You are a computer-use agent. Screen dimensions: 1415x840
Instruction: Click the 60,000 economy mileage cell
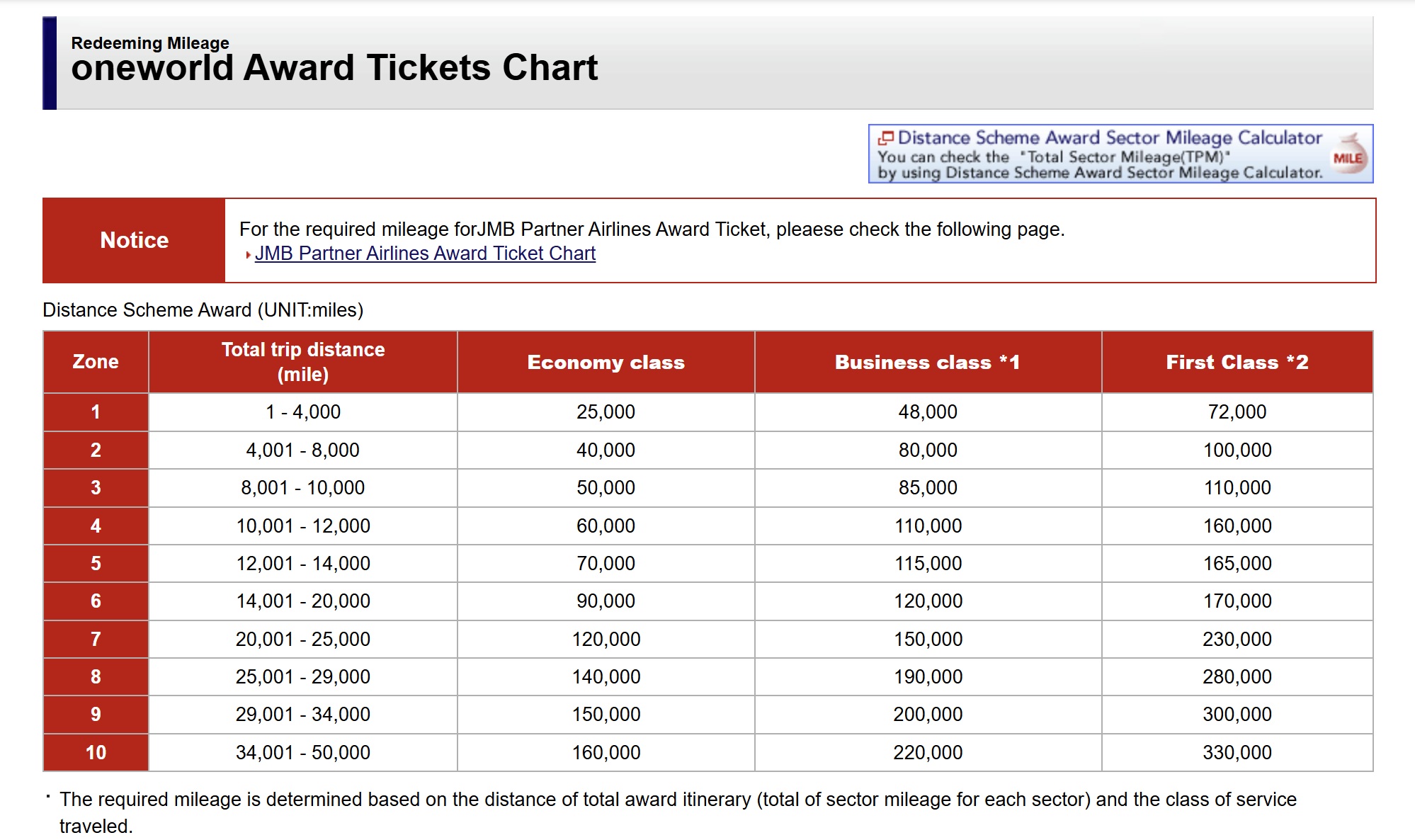[606, 526]
